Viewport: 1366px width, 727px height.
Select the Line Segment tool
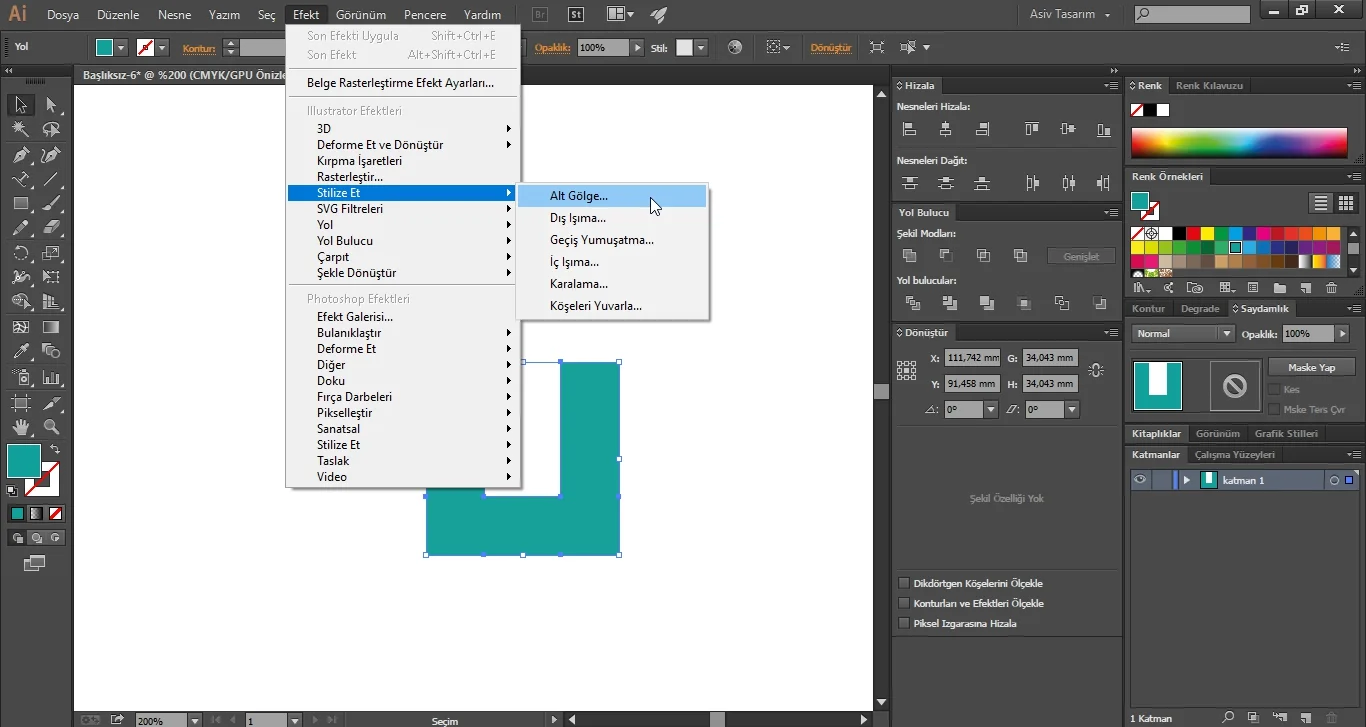51,180
